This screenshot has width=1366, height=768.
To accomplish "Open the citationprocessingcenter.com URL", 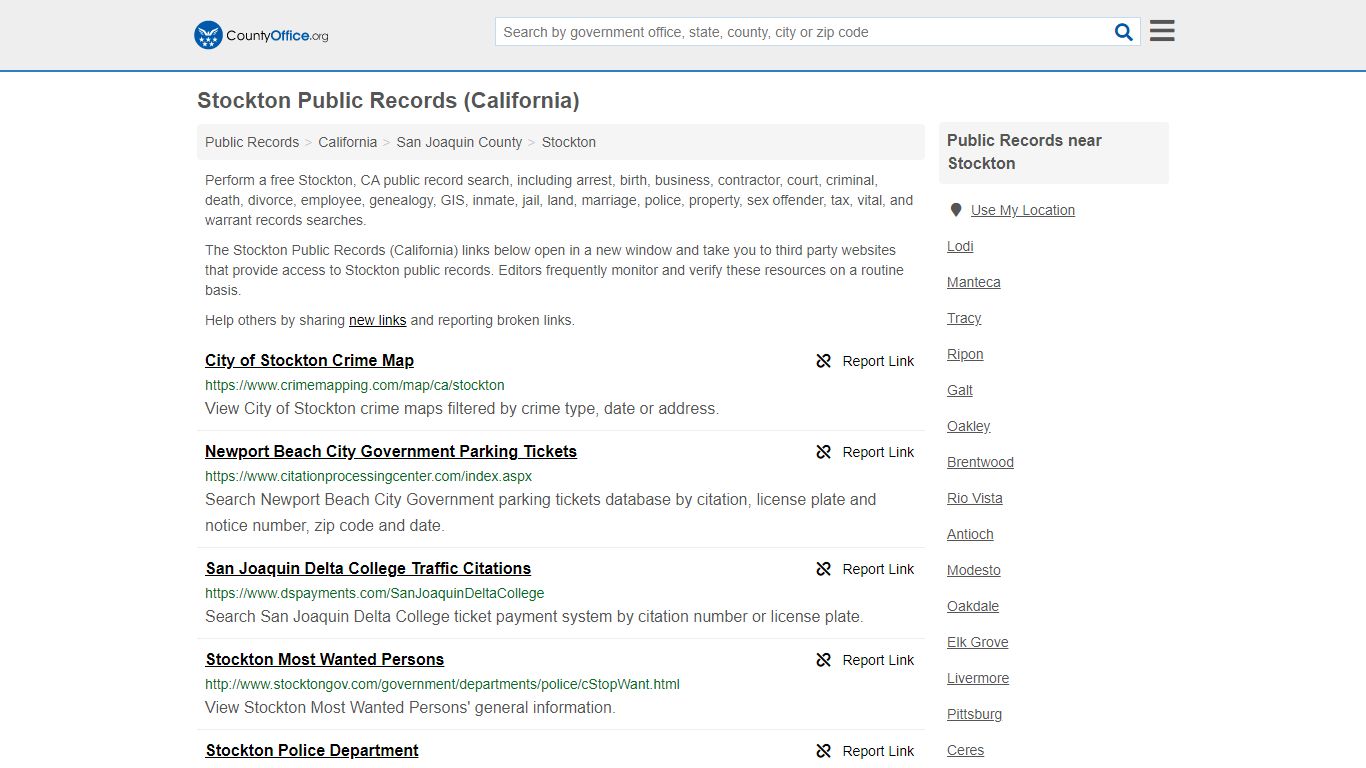I will click(369, 476).
